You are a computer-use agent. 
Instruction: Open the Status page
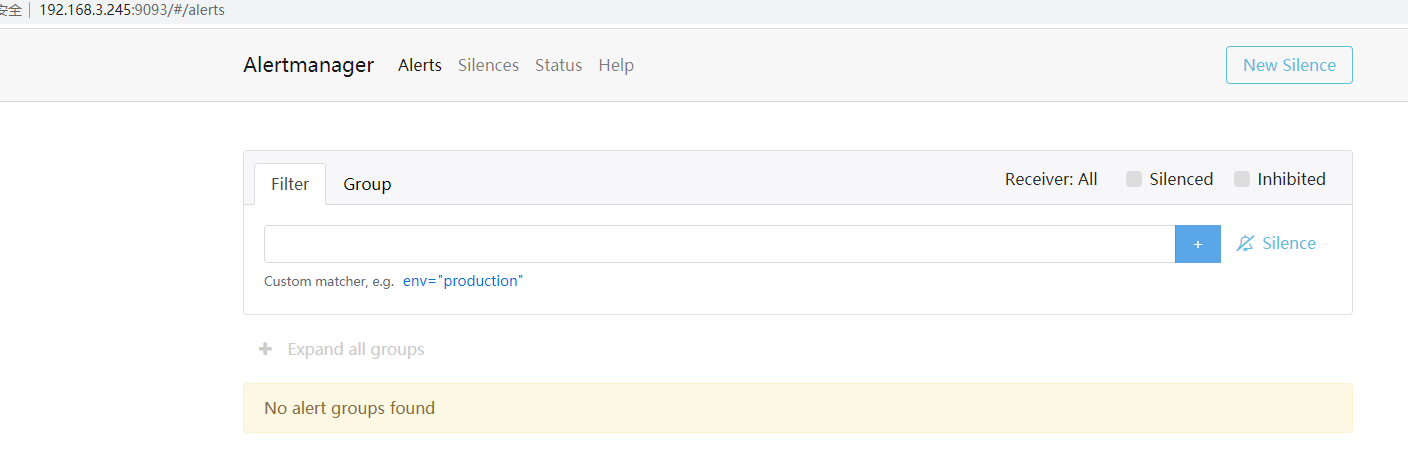tap(558, 65)
